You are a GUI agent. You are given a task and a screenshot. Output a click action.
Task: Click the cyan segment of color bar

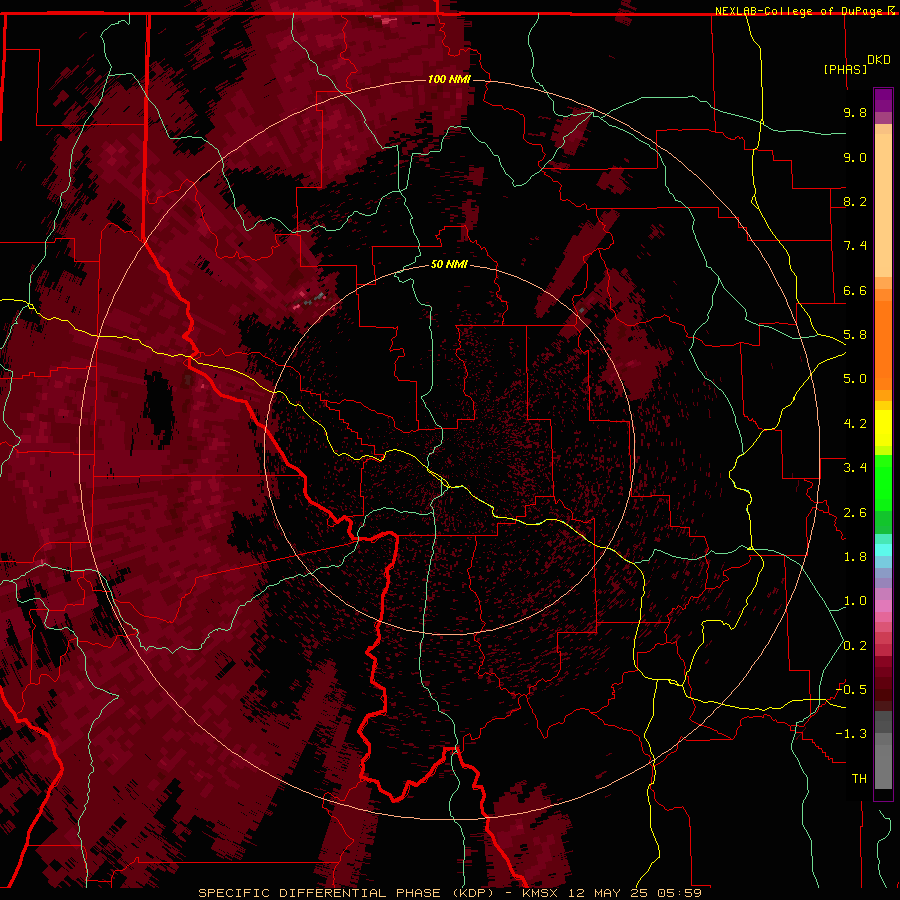(x=883, y=550)
